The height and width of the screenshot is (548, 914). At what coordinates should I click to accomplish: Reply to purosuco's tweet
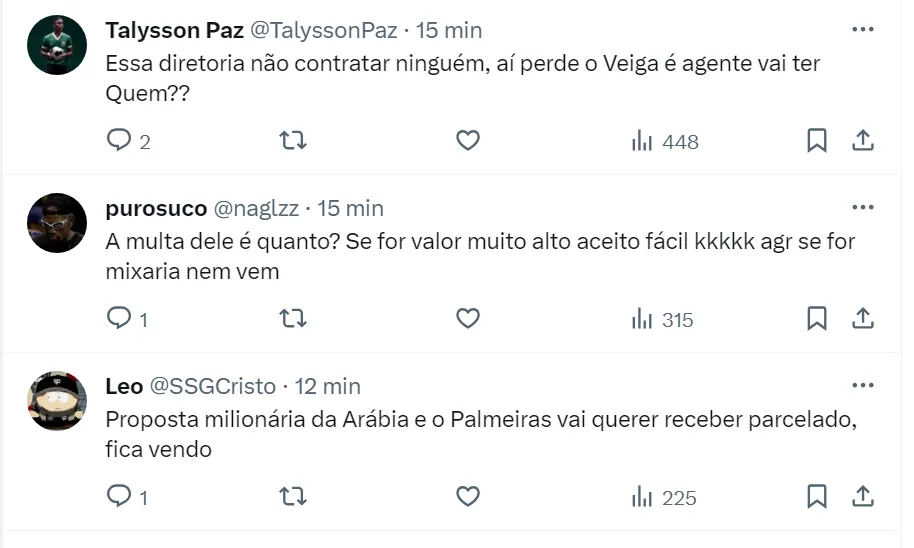(120, 319)
